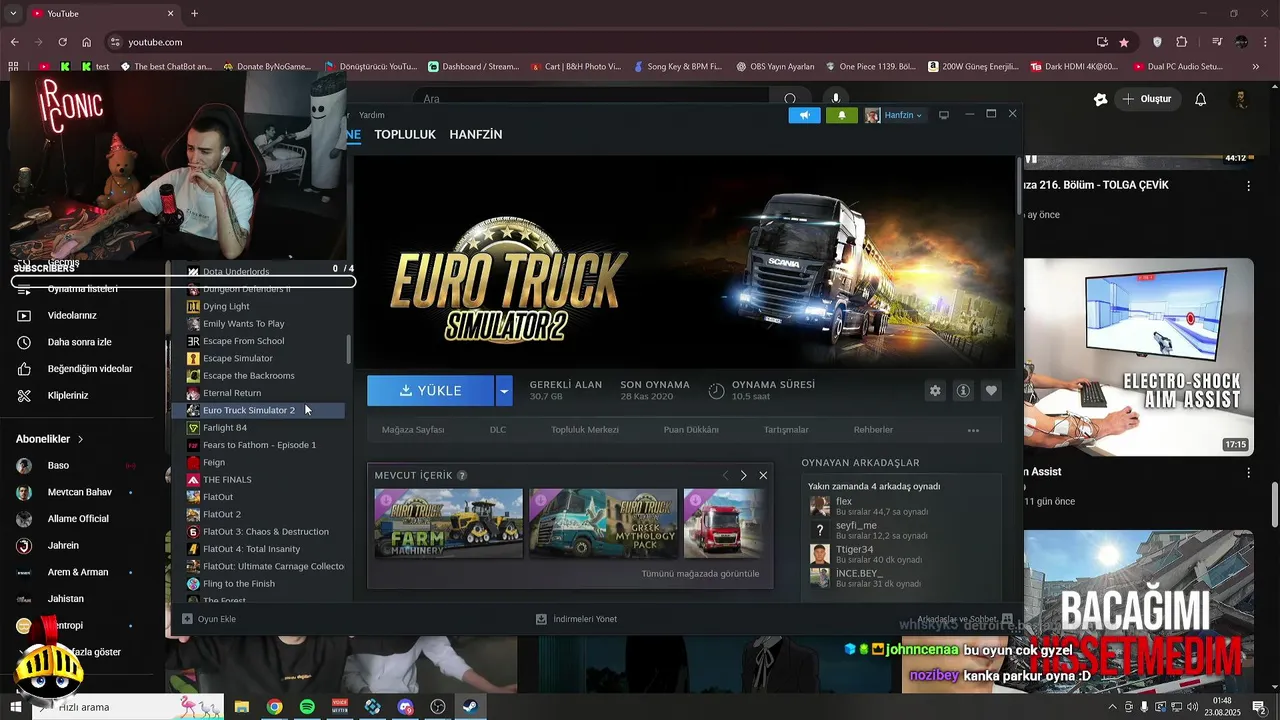Screen dimensions: 1280x720
Task: Click YouTube Oluştur button
Action: coord(1148,99)
